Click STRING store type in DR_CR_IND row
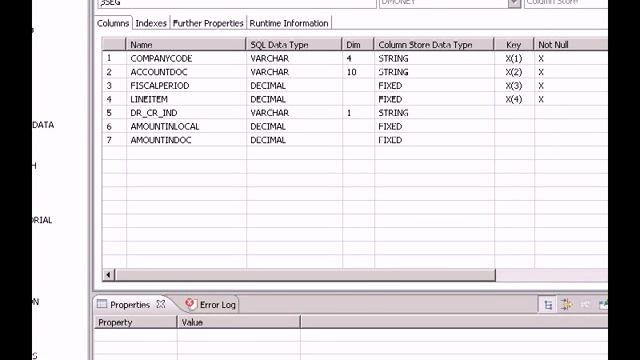 coord(393,113)
